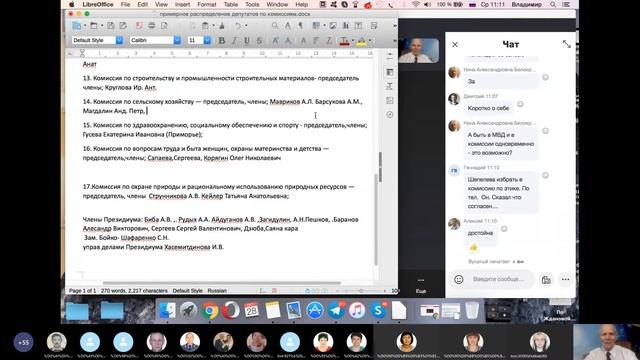The height and width of the screenshot is (360, 640).
Task: Open the Calibri font name dropdown
Action: [x=177, y=40]
